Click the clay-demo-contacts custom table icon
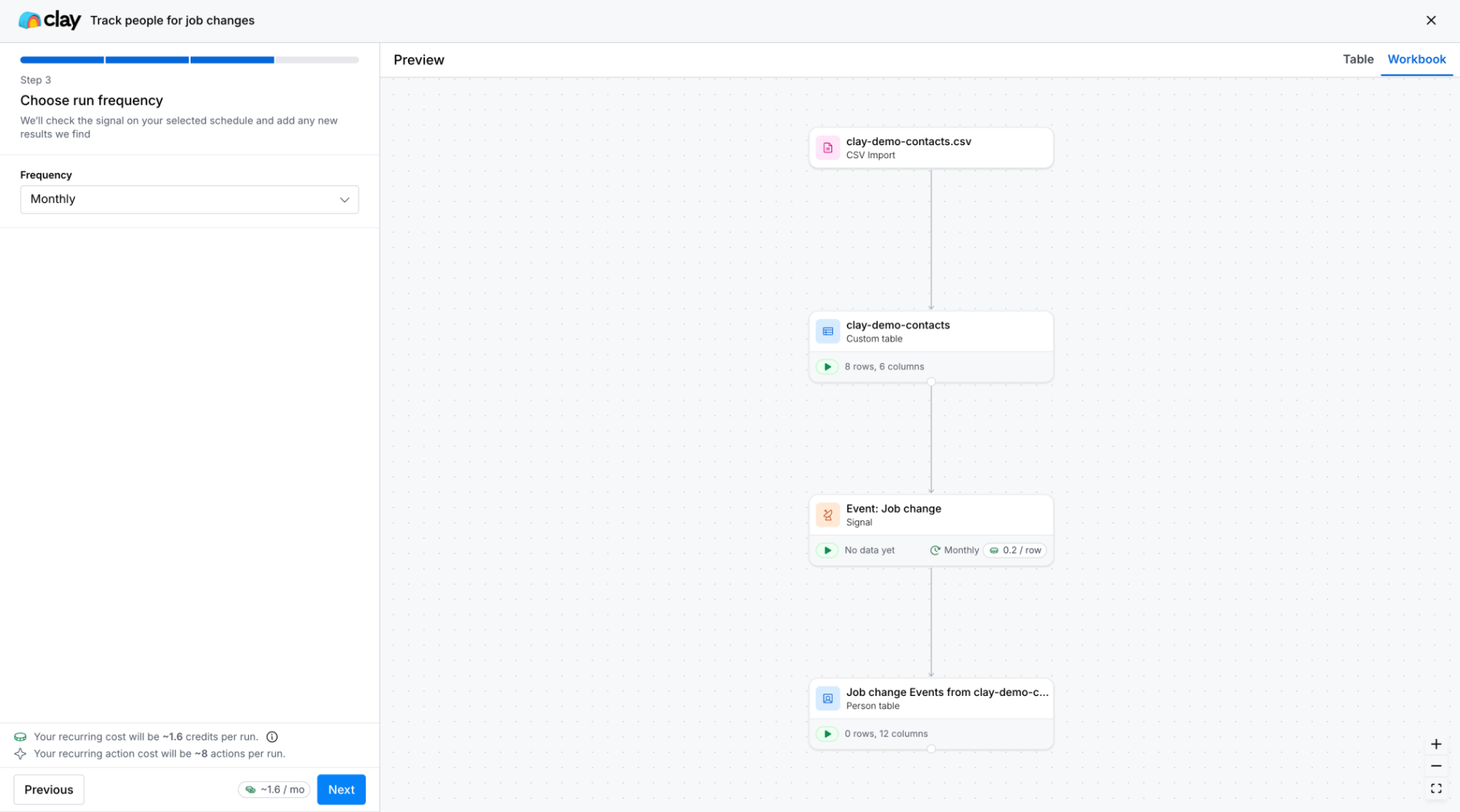This screenshot has width=1460, height=812. (x=828, y=331)
